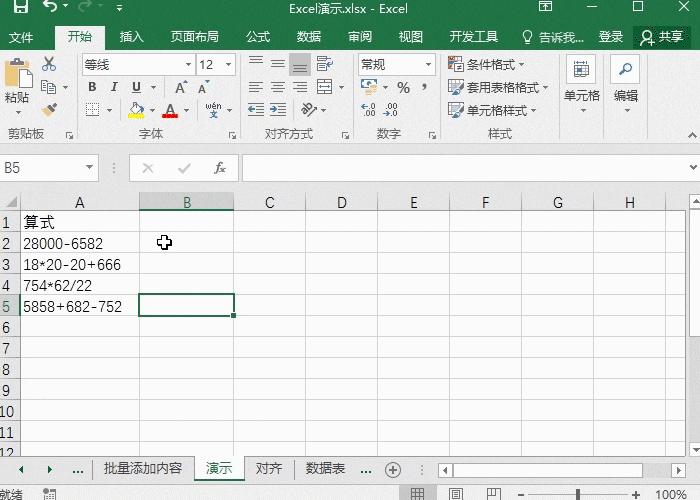Click the Undo arrow icon
700x500 pixels.
50,6
